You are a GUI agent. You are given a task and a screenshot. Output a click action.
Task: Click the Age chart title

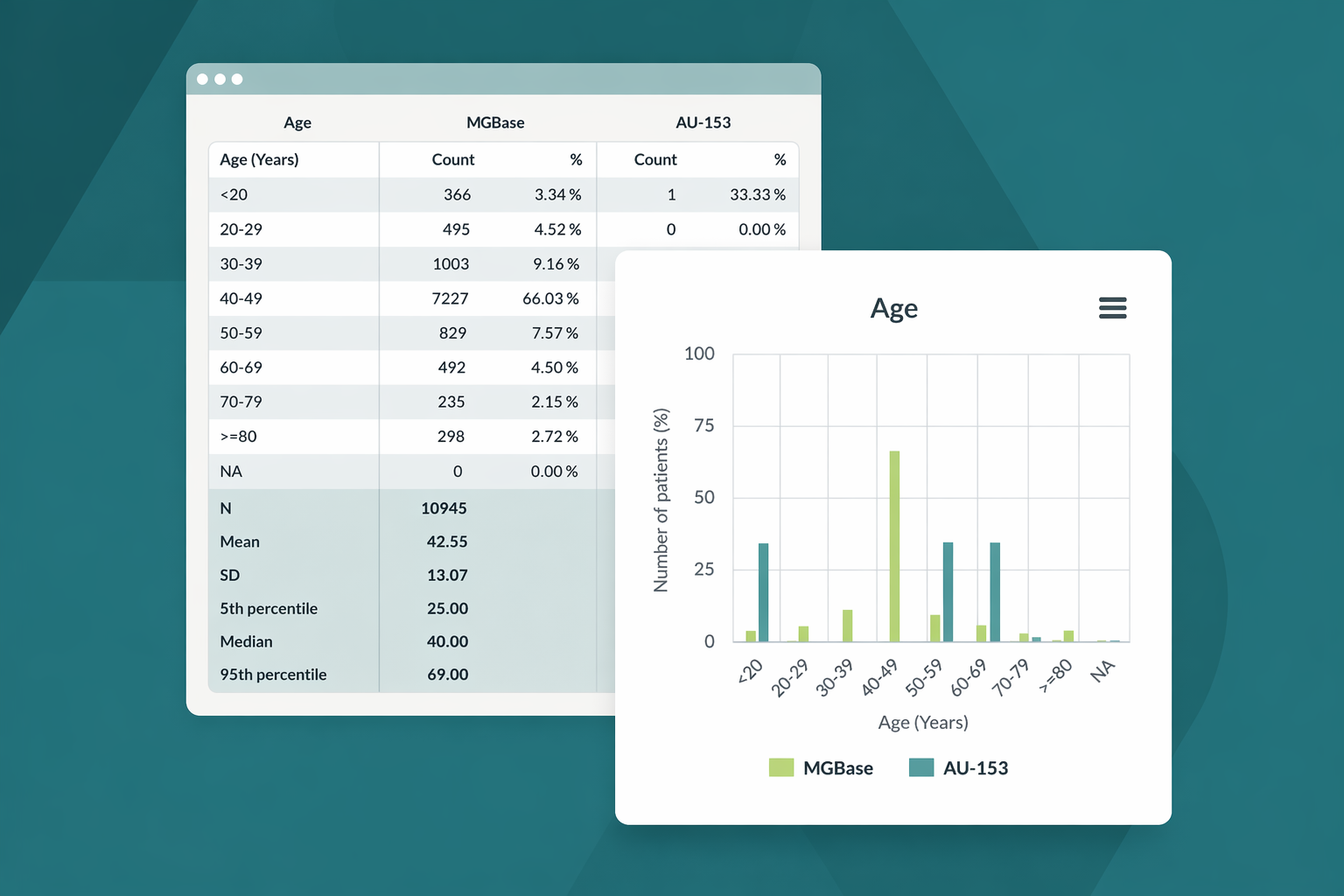(893, 308)
